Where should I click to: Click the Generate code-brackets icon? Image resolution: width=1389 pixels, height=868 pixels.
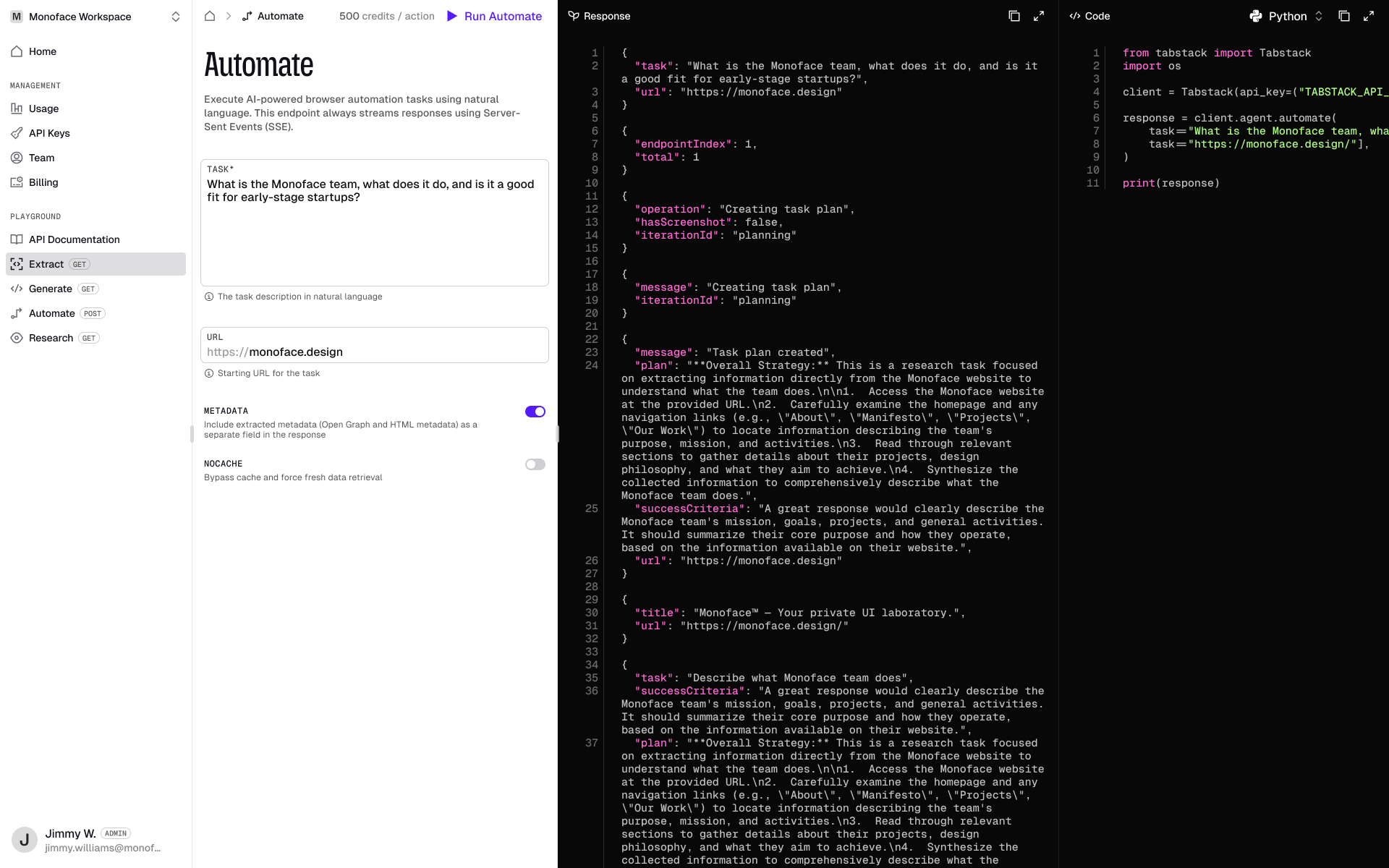point(17,289)
